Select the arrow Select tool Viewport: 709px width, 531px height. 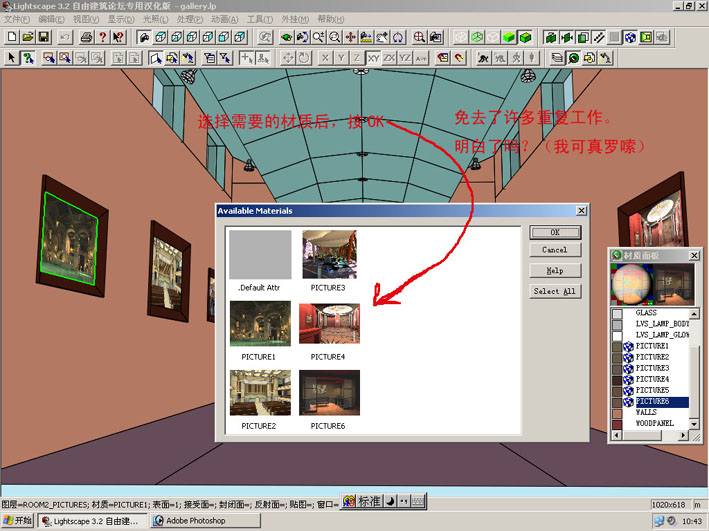point(12,58)
